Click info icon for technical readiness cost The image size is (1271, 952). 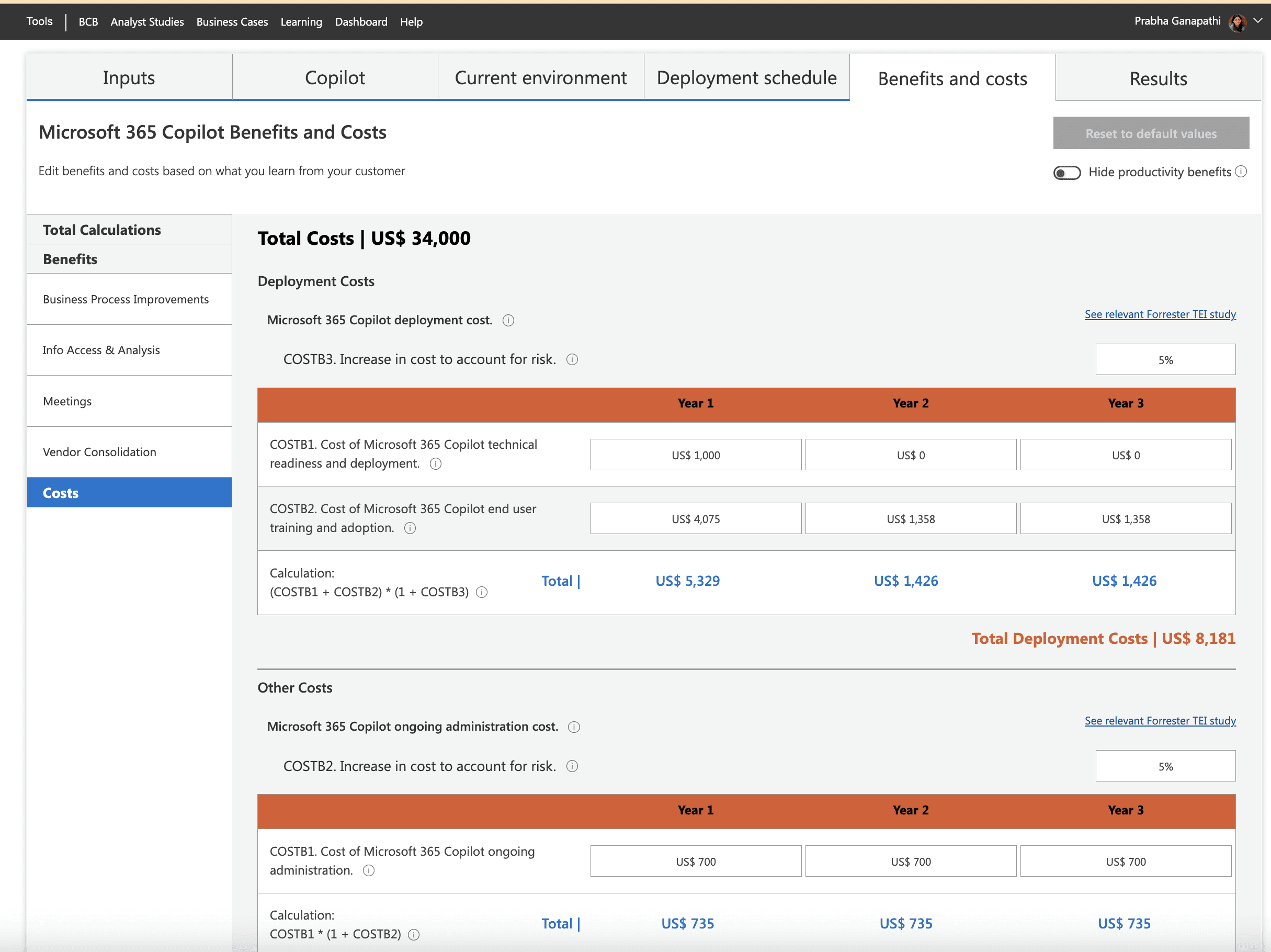[x=436, y=463]
